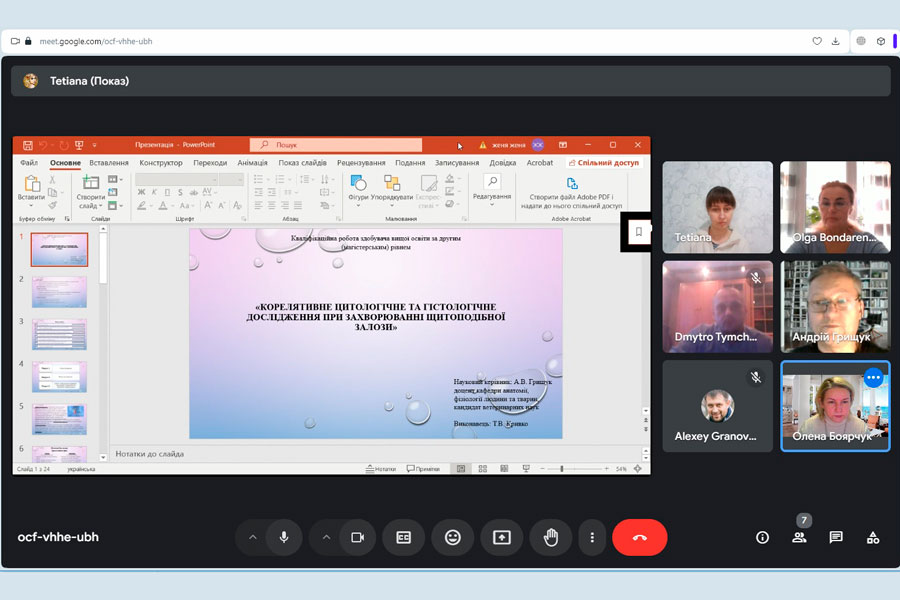Select Olga Bondarenko video tile
The image size is (900, 600).
pyautogui.click(x=835, y=207)
